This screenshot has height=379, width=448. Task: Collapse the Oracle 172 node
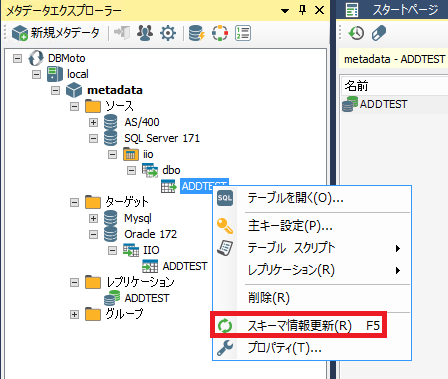point(94,234)
